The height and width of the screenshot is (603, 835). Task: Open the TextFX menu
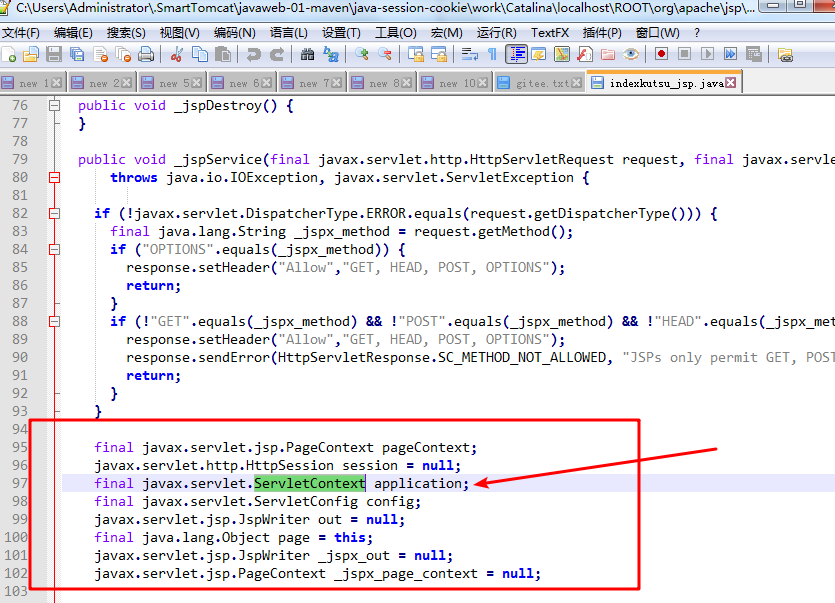click(550, 33)
